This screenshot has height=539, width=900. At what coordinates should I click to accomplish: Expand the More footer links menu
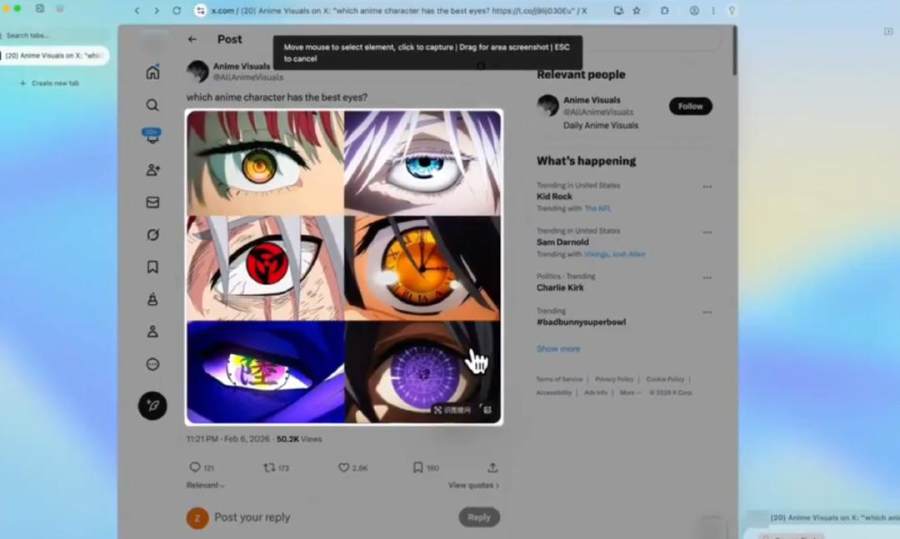628,393
